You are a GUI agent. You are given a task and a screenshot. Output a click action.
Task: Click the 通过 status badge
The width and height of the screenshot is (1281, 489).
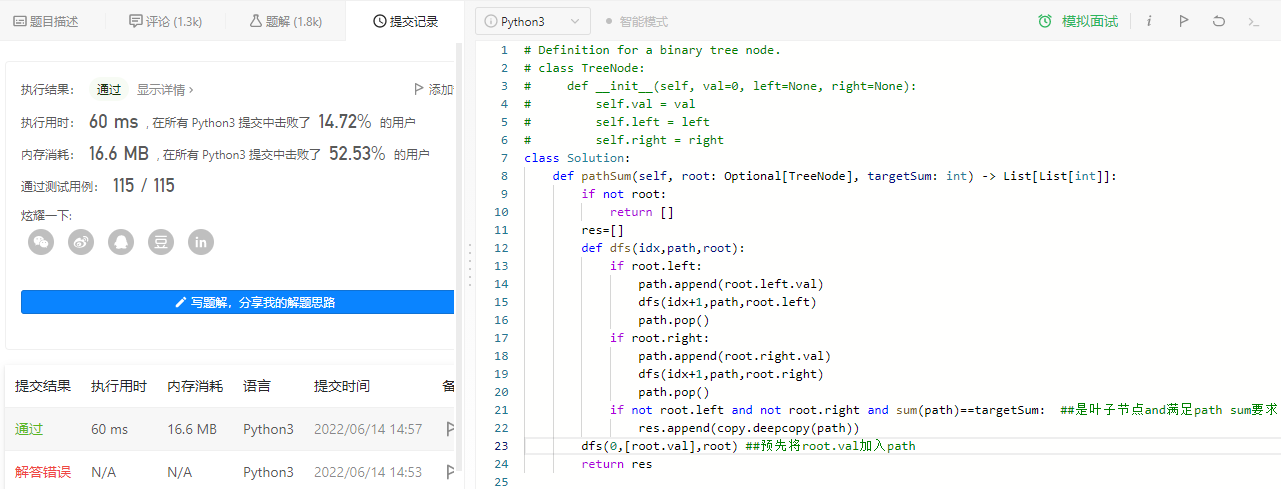(109, 89)
